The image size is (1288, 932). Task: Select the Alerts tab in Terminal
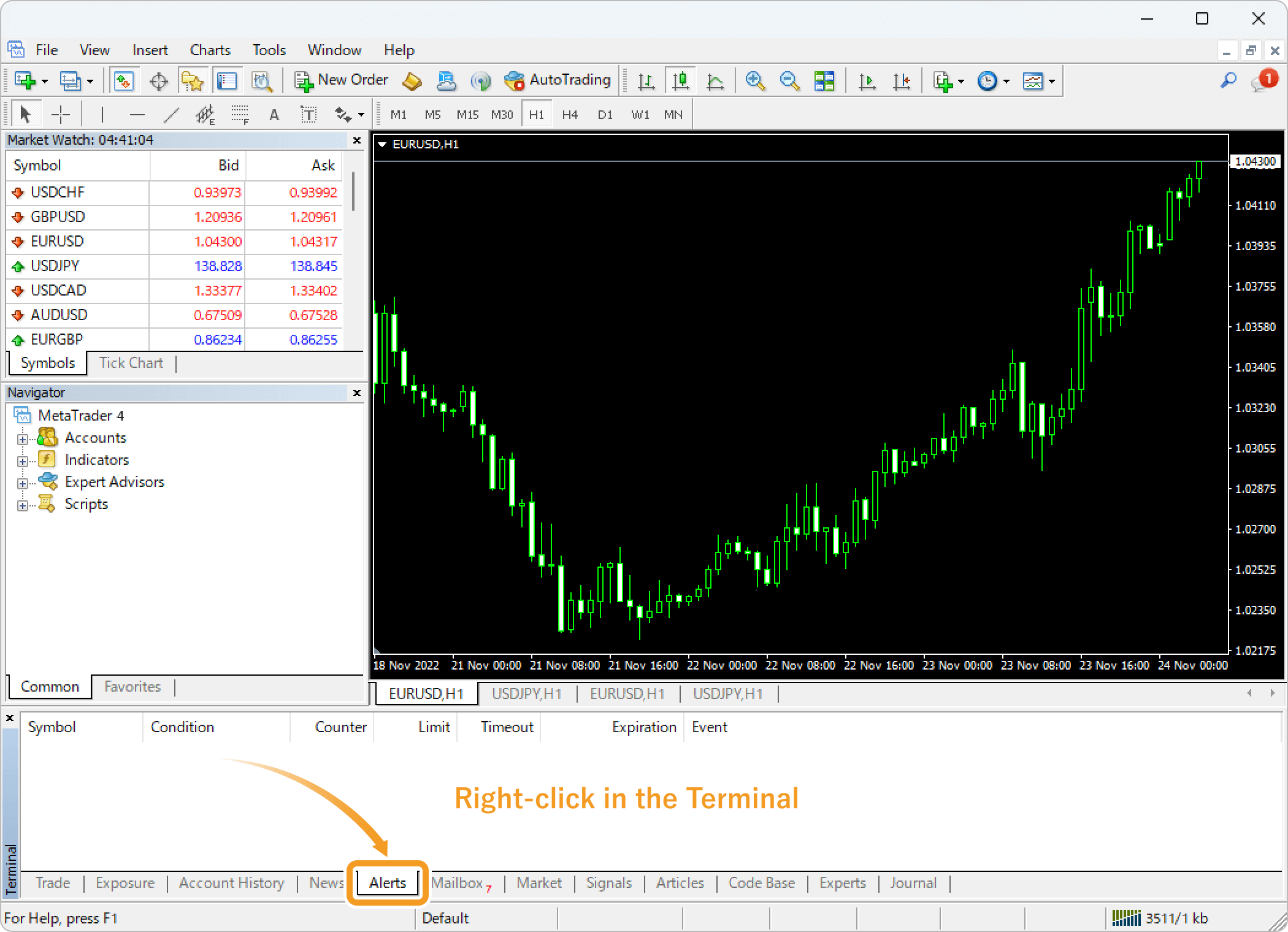[x=388, y=883]
